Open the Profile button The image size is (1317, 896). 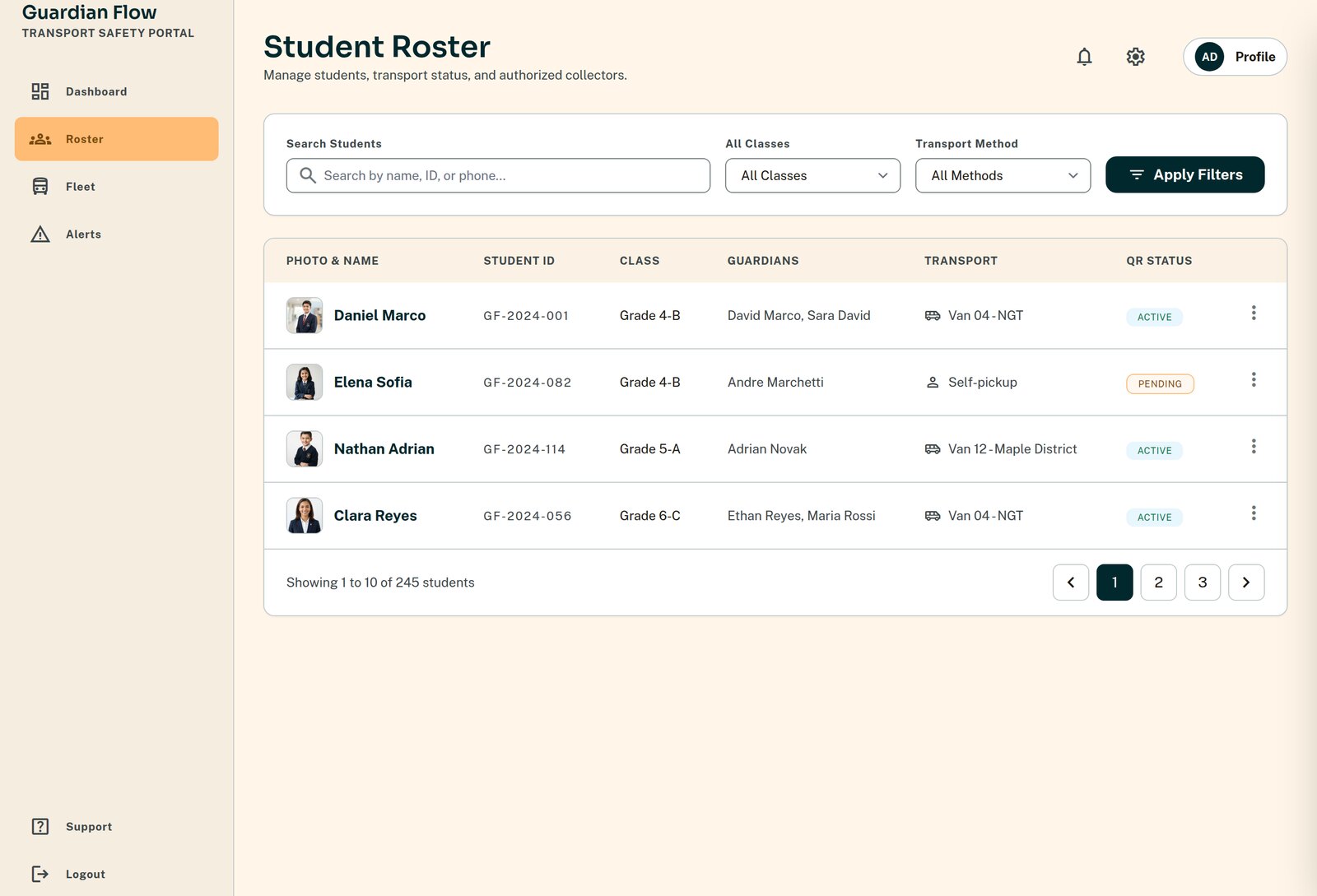click(x=1235, y=57)
